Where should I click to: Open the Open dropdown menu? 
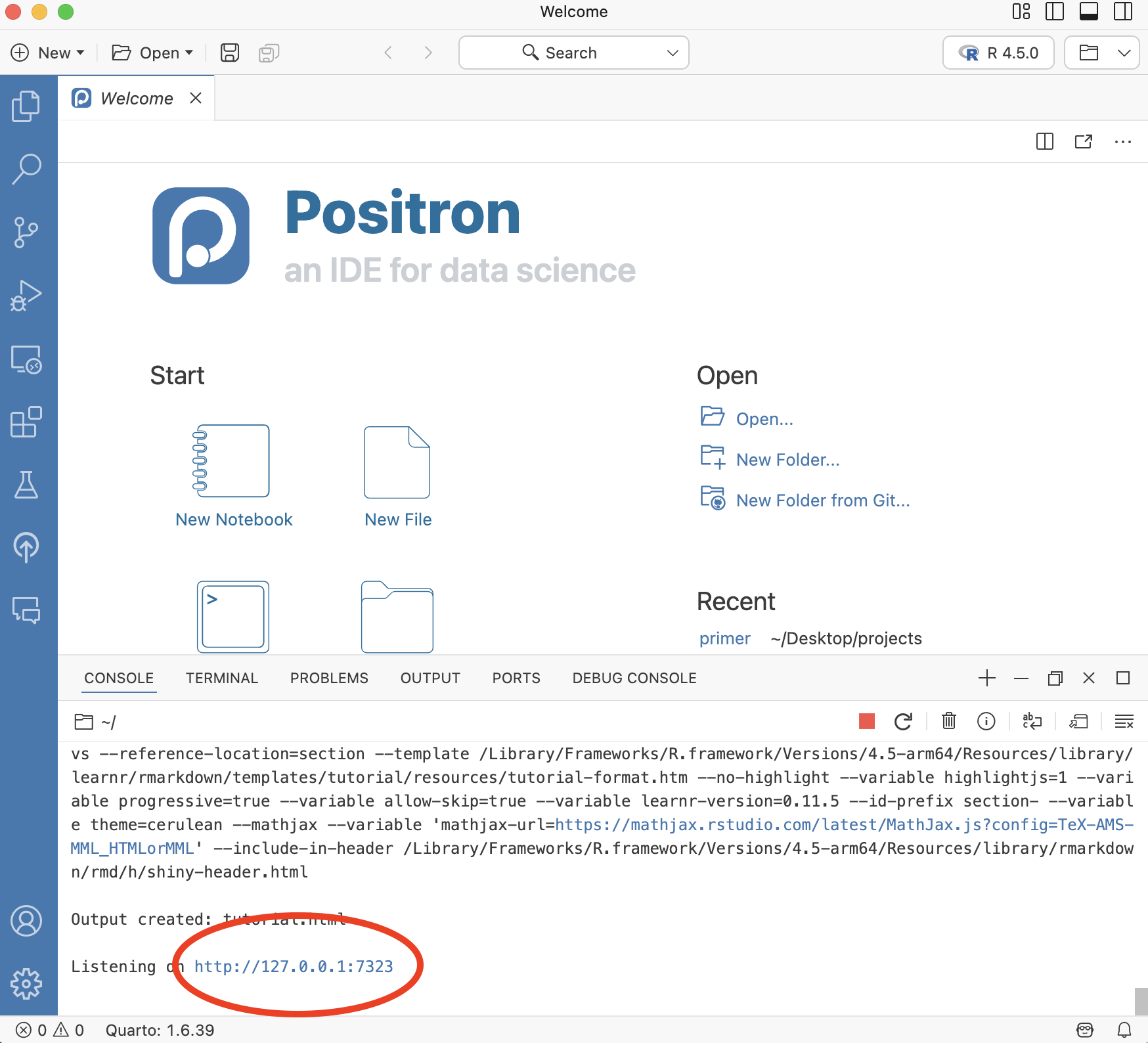pyautogui.click(x=152, y=53)
